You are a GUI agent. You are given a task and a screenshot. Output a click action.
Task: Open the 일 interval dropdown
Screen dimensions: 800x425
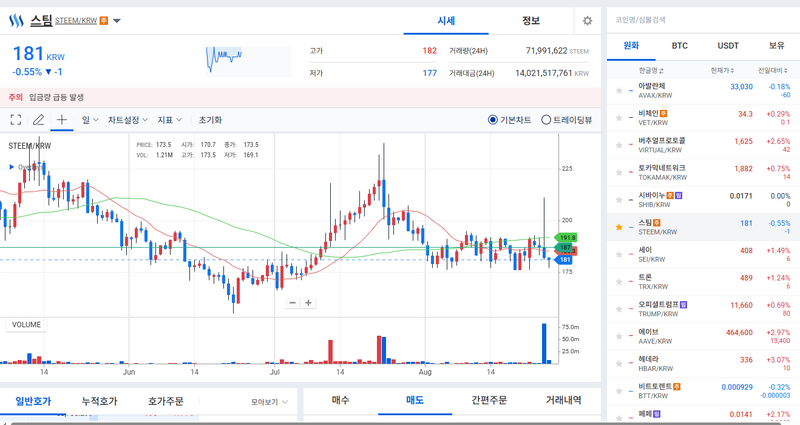click(90, 120)
